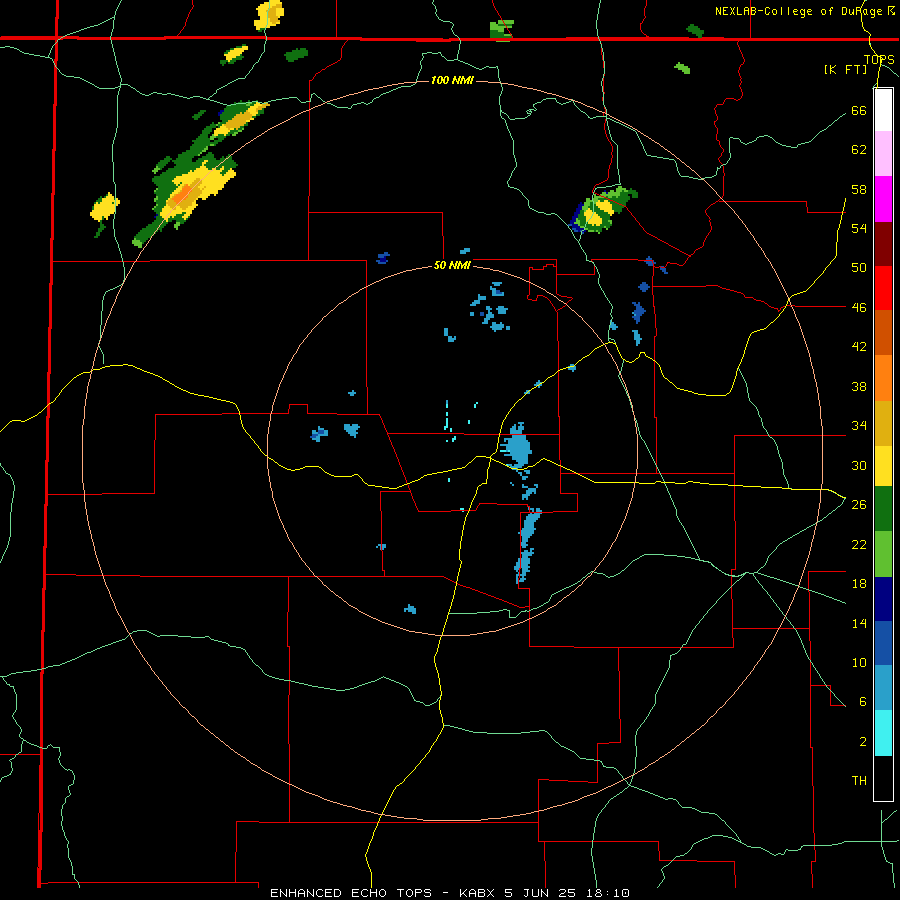Click the dark green legend swatch
The image size is (900, 900).
tap(883, 509)
